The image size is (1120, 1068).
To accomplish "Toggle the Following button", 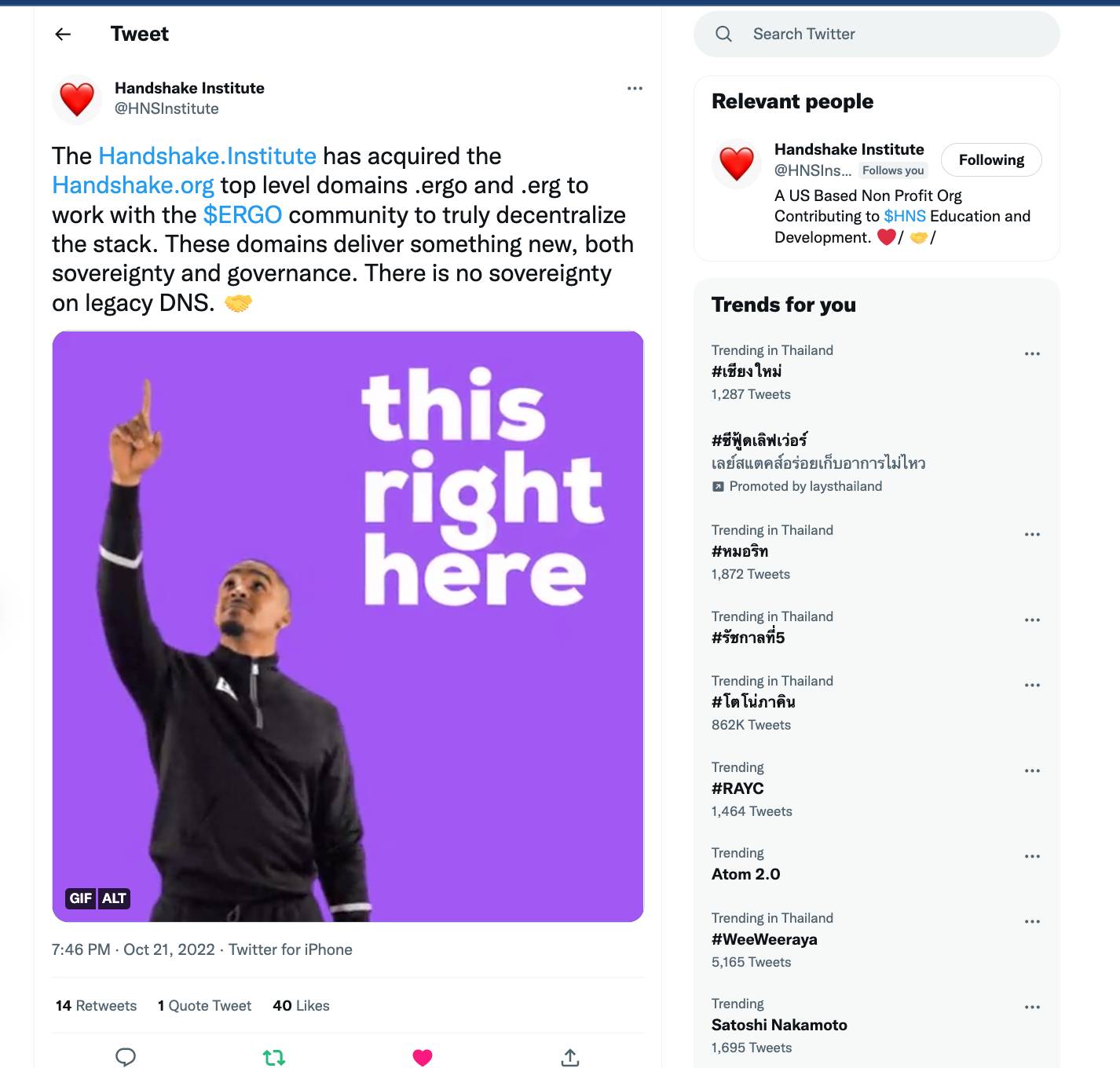I will [990, 160].
